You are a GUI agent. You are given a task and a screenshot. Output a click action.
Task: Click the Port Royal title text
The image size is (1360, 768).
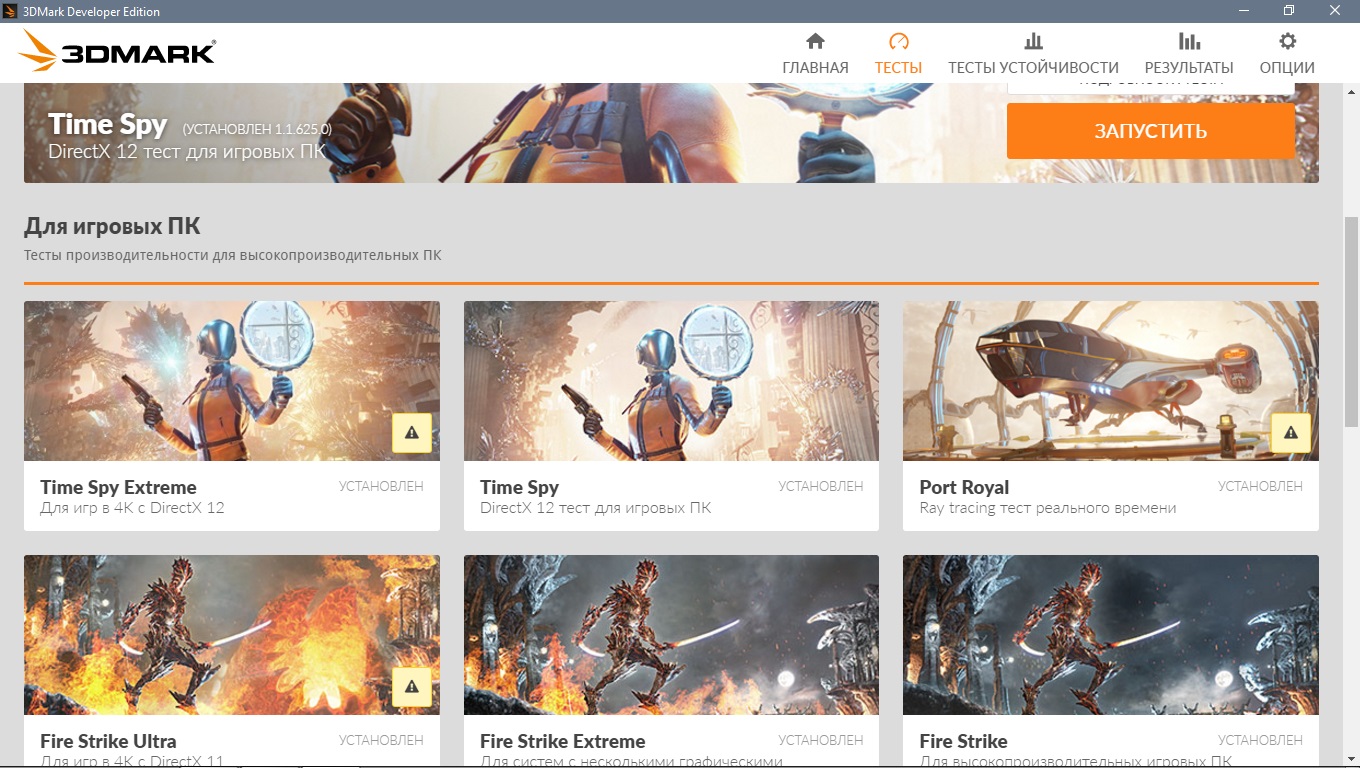[964, 487]
